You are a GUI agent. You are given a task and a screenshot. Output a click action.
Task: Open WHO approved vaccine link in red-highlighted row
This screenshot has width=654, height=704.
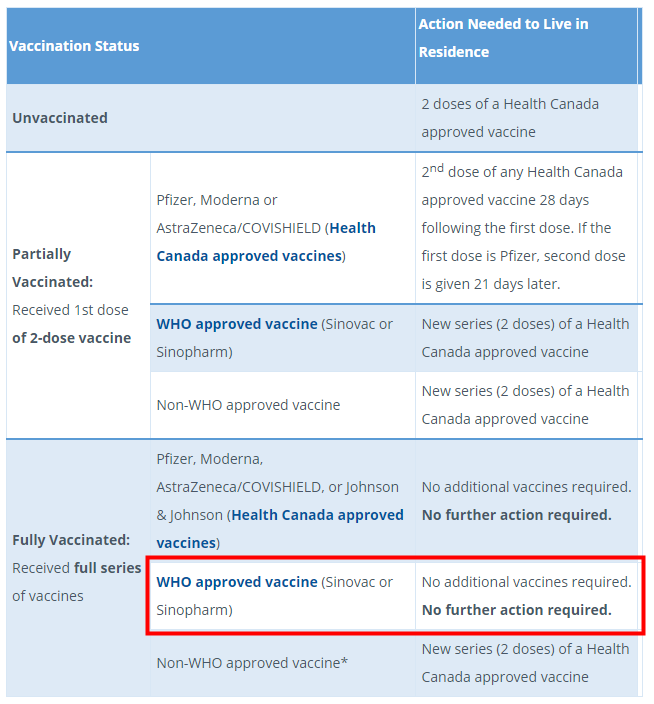click(236, 582)
